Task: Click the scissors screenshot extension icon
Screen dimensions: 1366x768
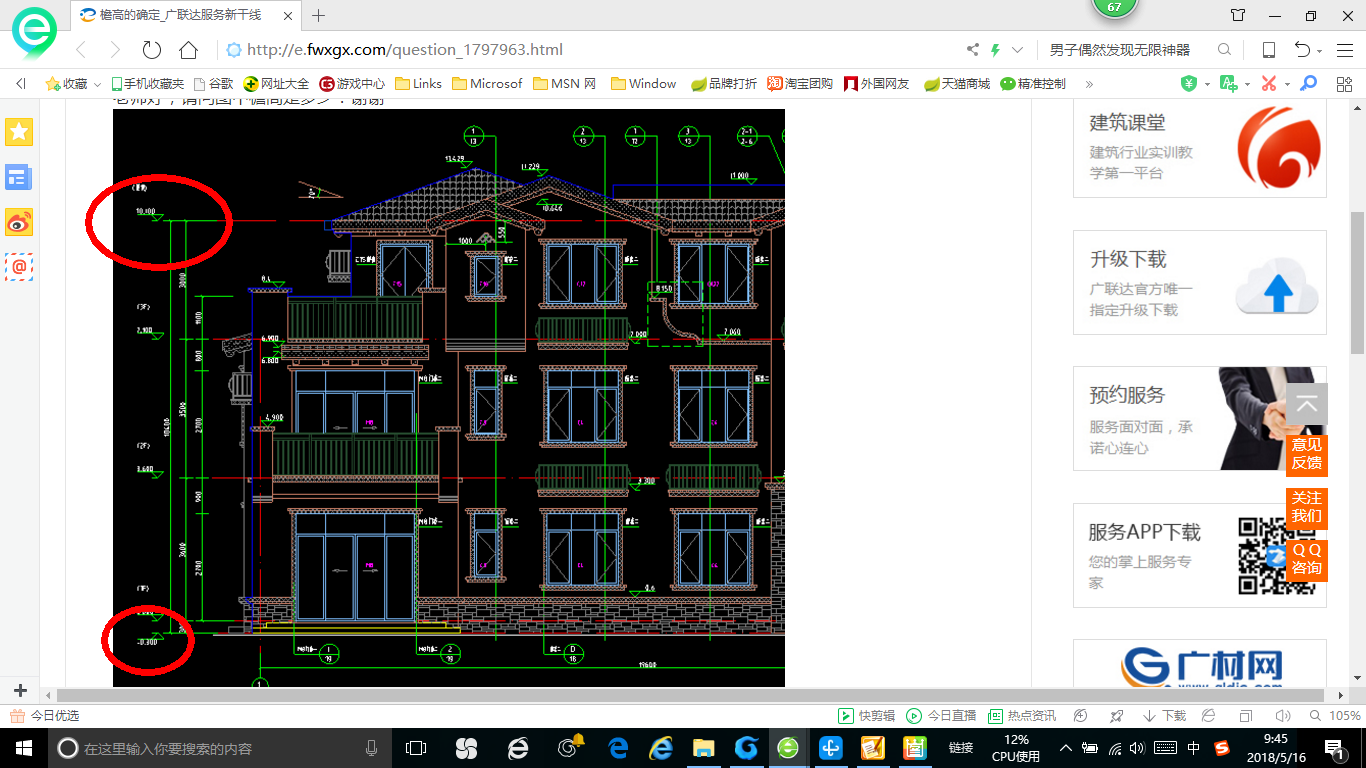Action: tap(1269, 84)
